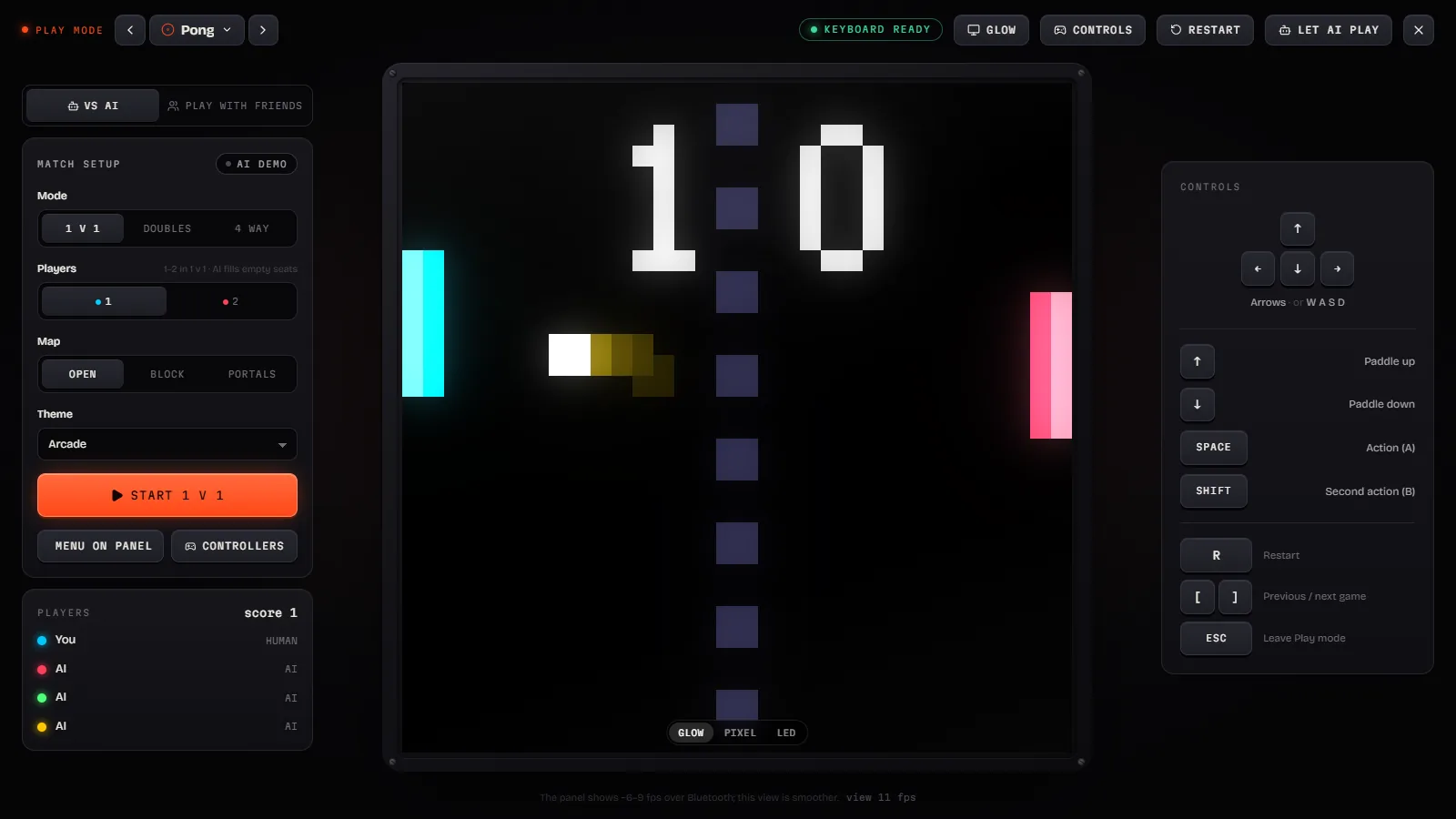Open the Controls panel button
This screenshot has width=1456, height=819.
click(1093, 30)
